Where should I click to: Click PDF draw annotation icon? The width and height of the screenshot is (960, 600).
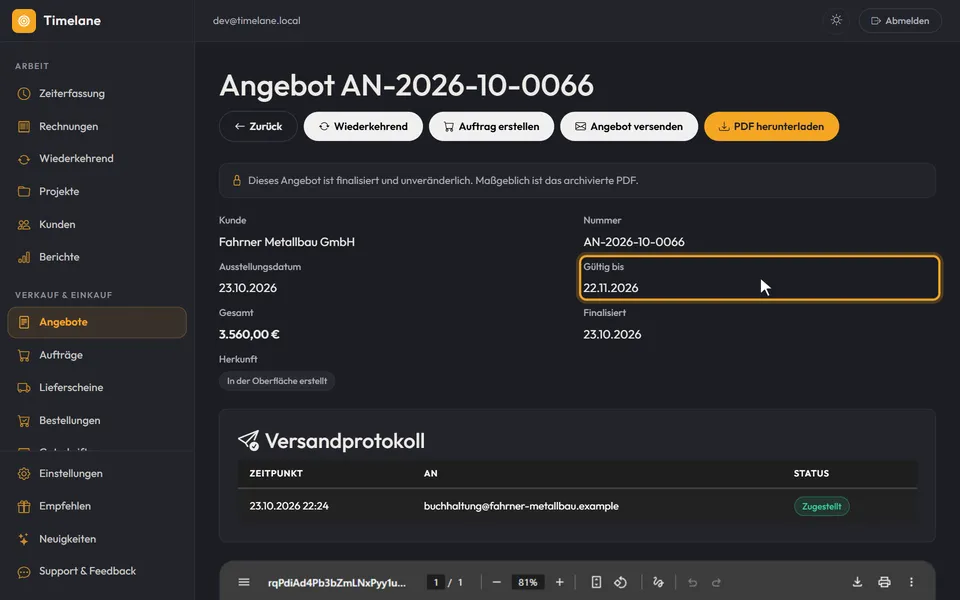click(658, 582)
